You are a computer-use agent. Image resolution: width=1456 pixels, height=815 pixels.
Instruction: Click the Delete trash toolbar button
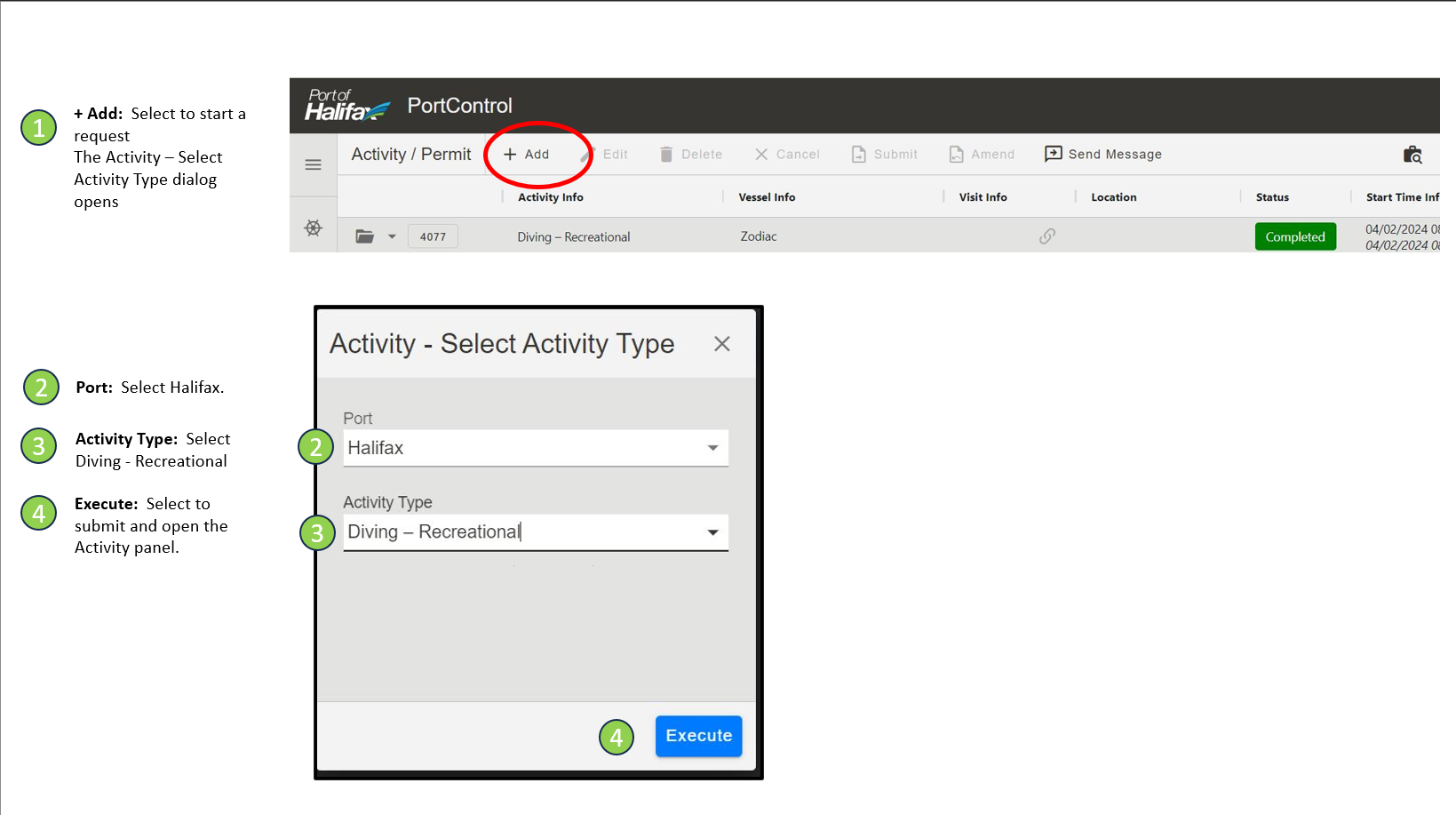[x=691, y=155]
